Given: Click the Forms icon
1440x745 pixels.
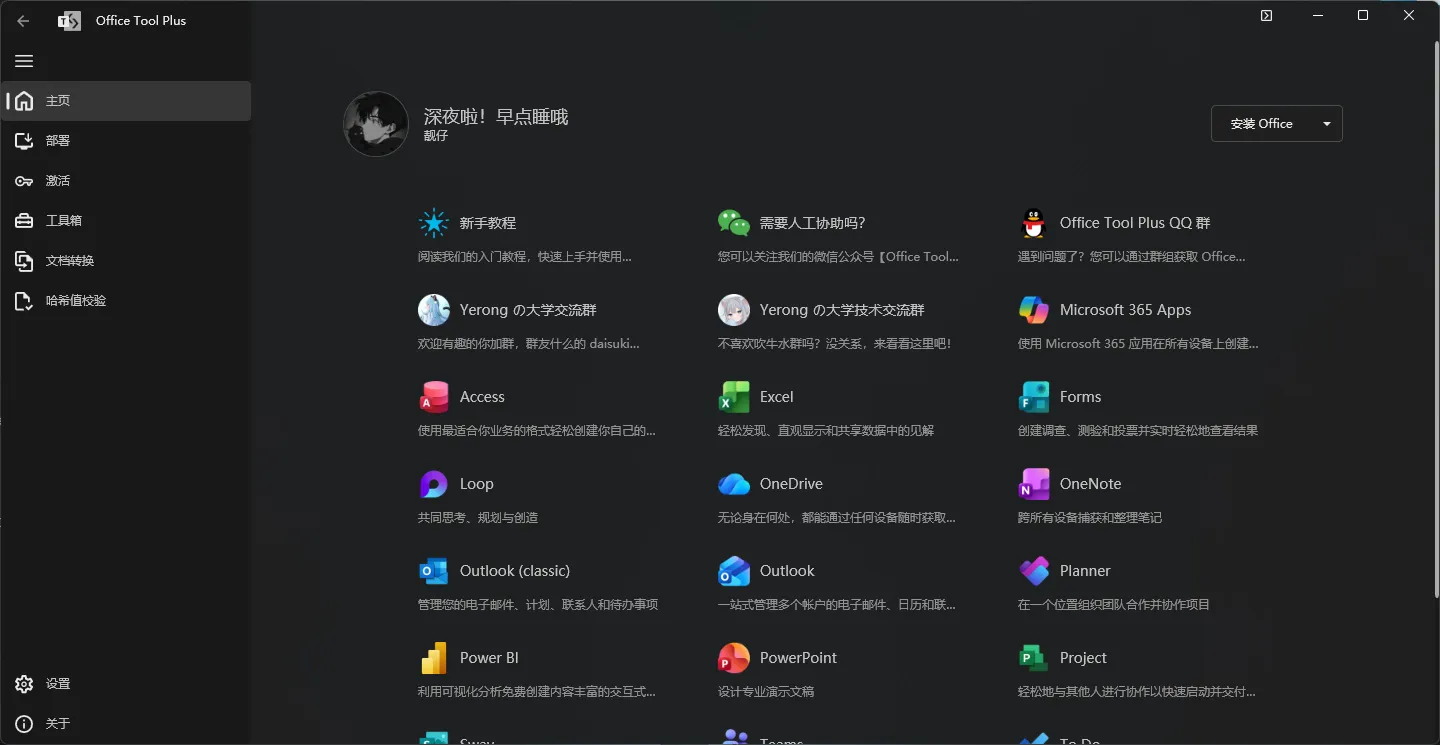Looking at the screenshot, I should click(x=1034, y=397).
